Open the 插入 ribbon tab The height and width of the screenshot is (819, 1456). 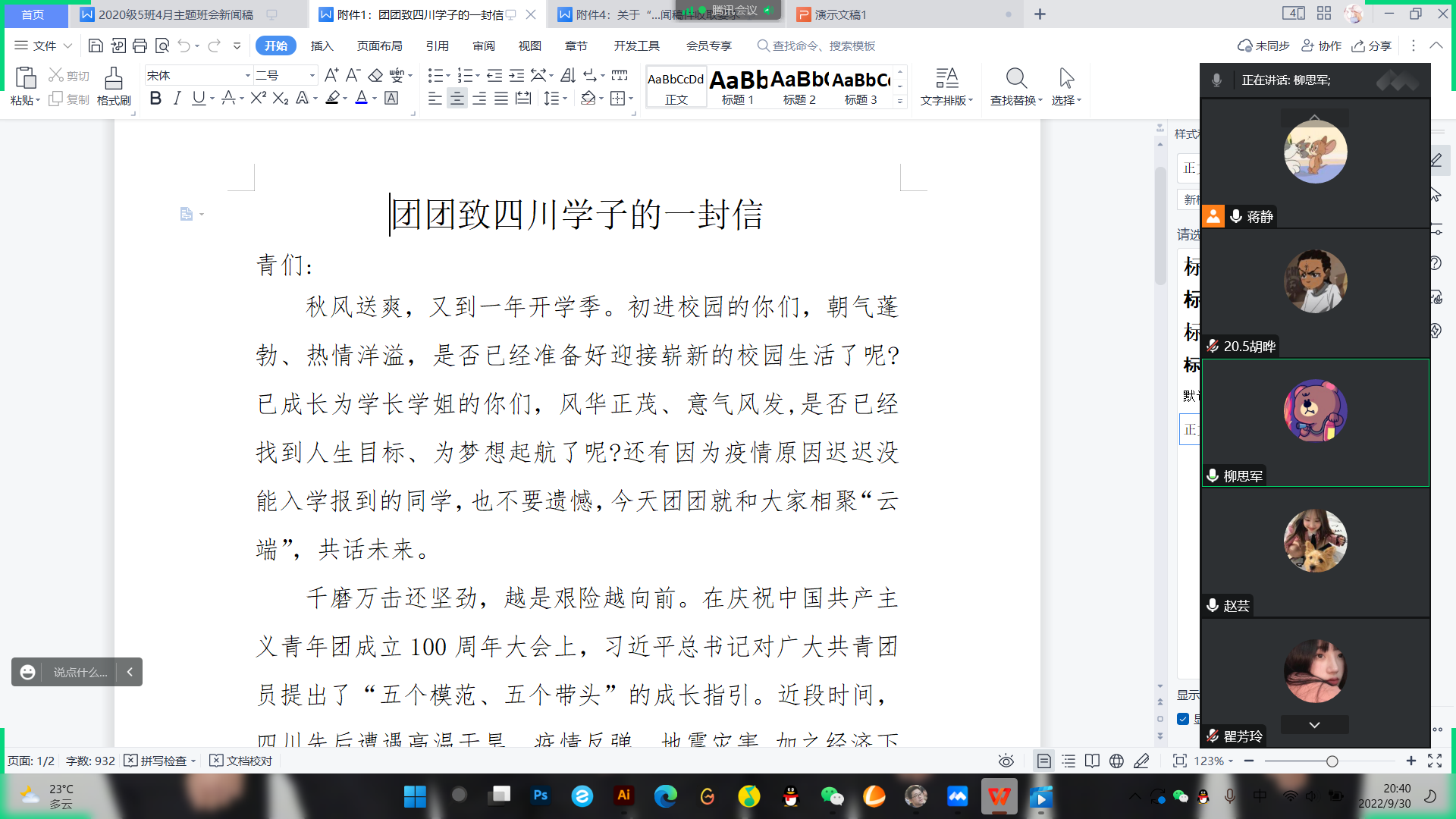pyautogui.click(x=322, y=46)
